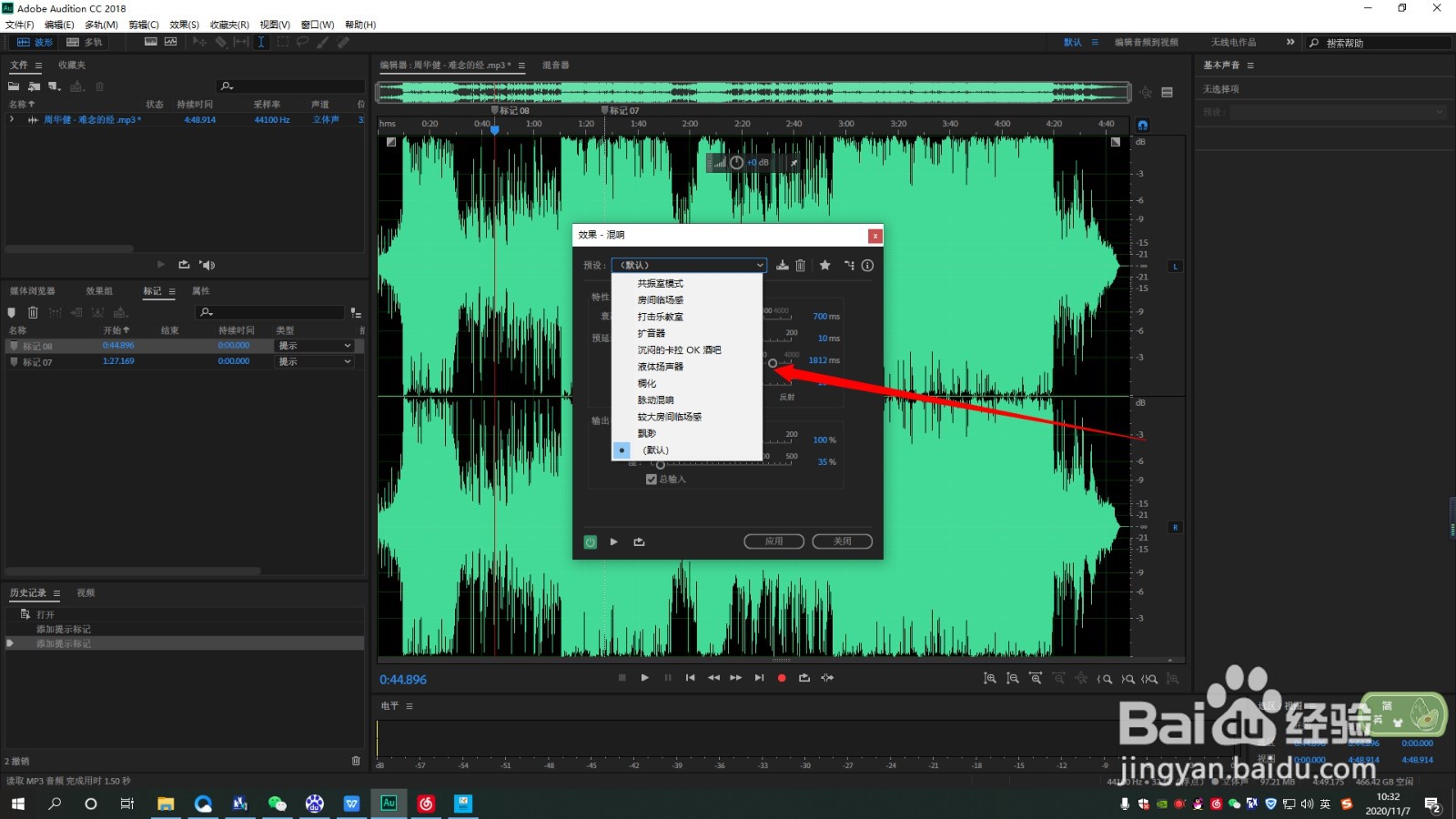The width and height of the screenshot is (1456, 819).
Task: Switch to 效果组 tab
Action: coord(99,291)
